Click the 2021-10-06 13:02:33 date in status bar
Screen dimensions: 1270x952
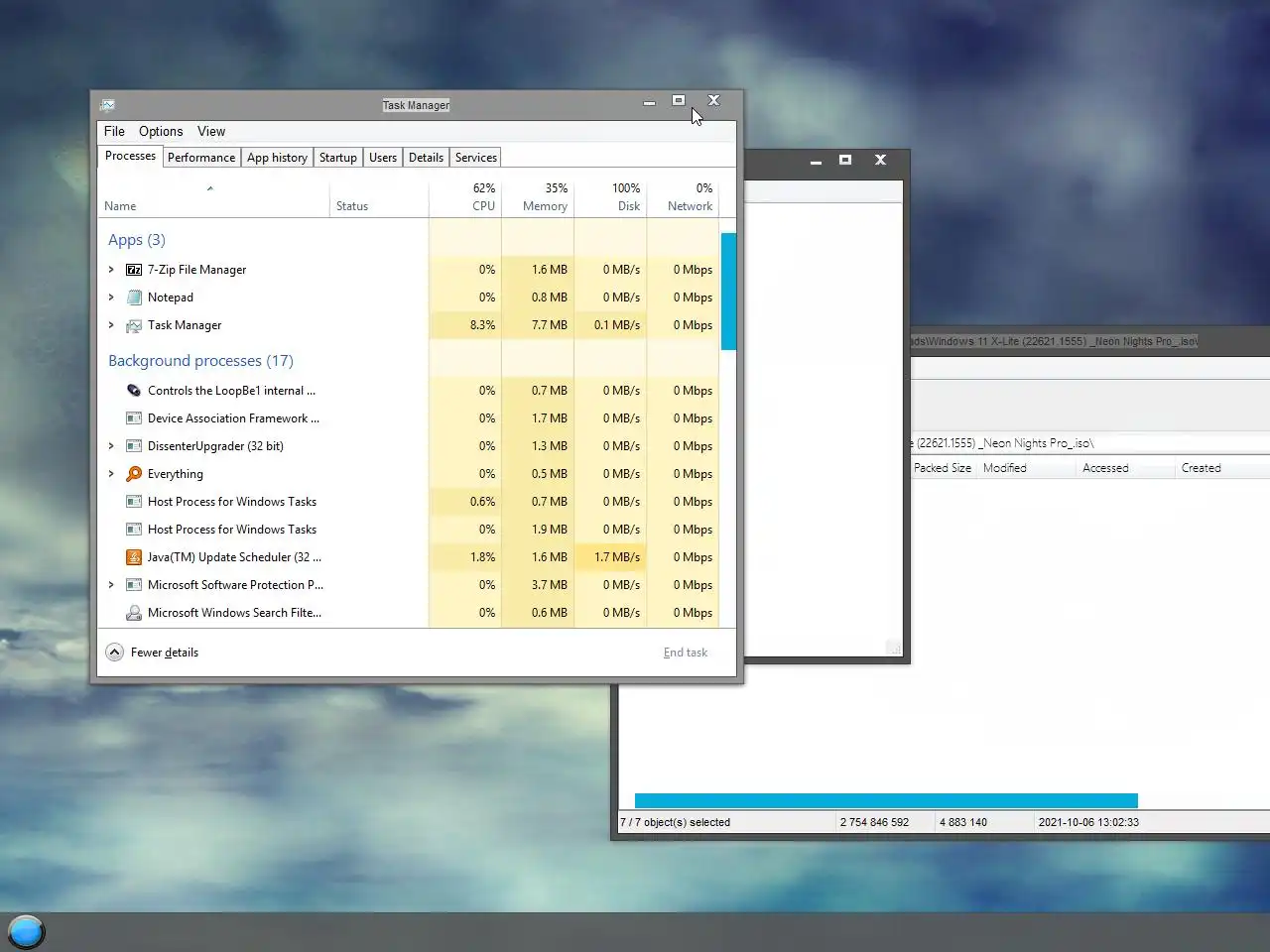(1088, 822)
